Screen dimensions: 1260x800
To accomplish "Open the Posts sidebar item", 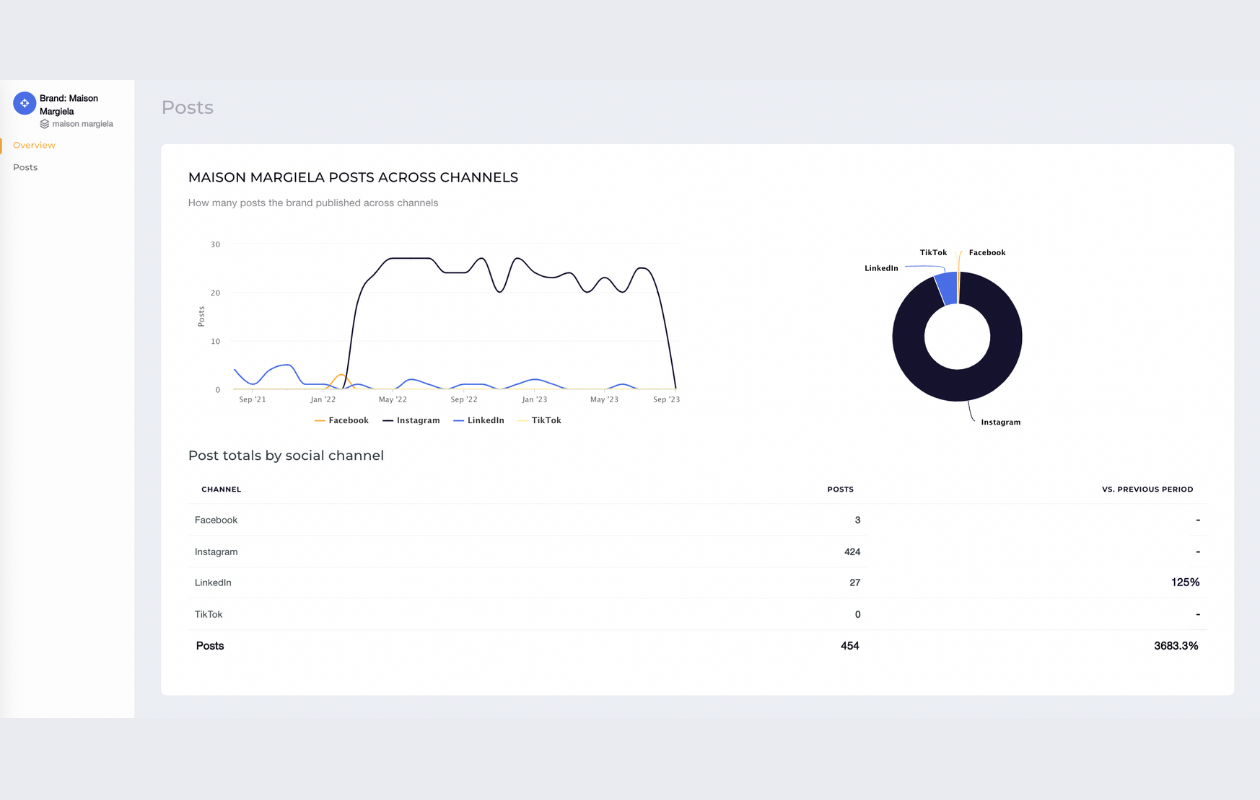I will pos(25,167).
